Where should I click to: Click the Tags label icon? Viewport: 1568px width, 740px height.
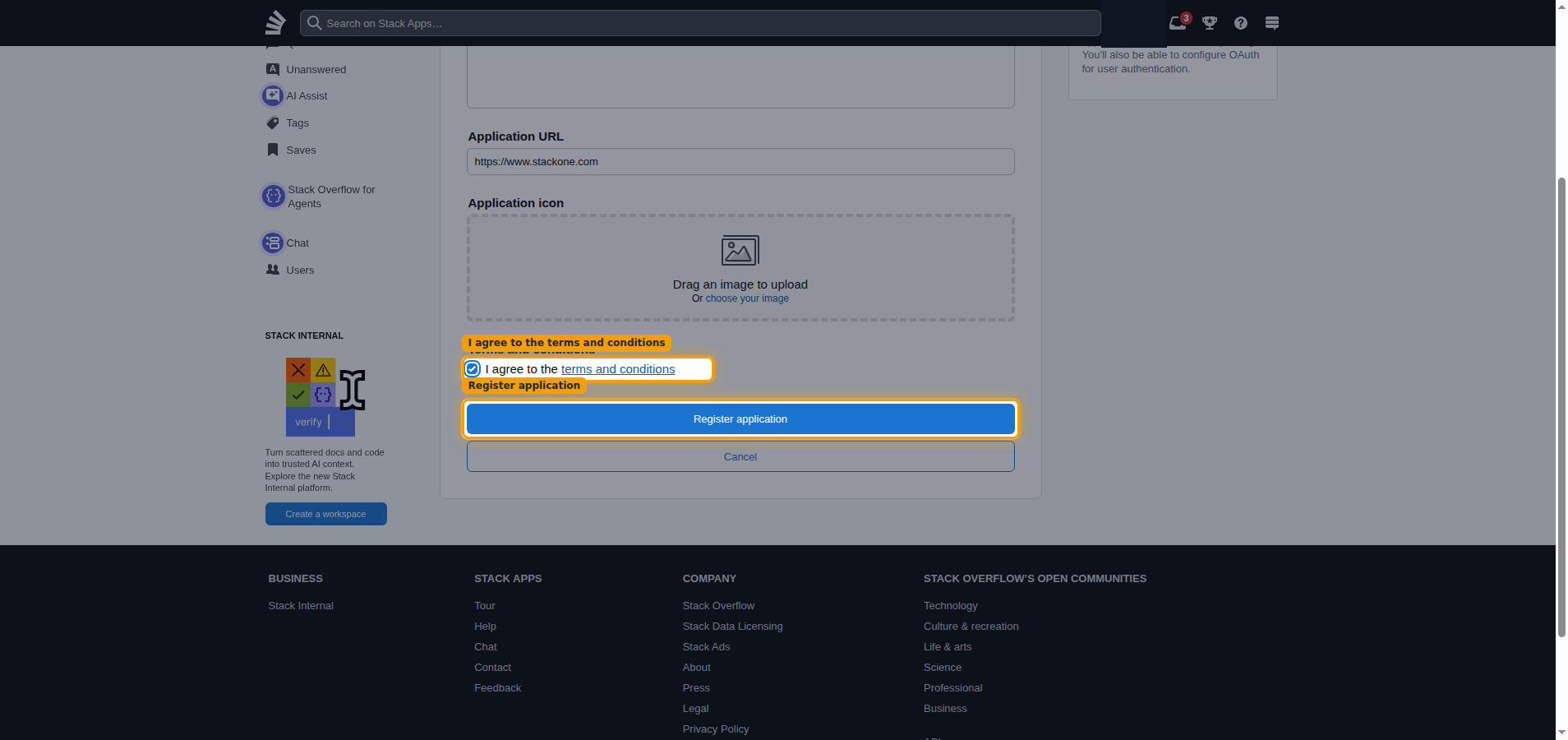[273, 123]
